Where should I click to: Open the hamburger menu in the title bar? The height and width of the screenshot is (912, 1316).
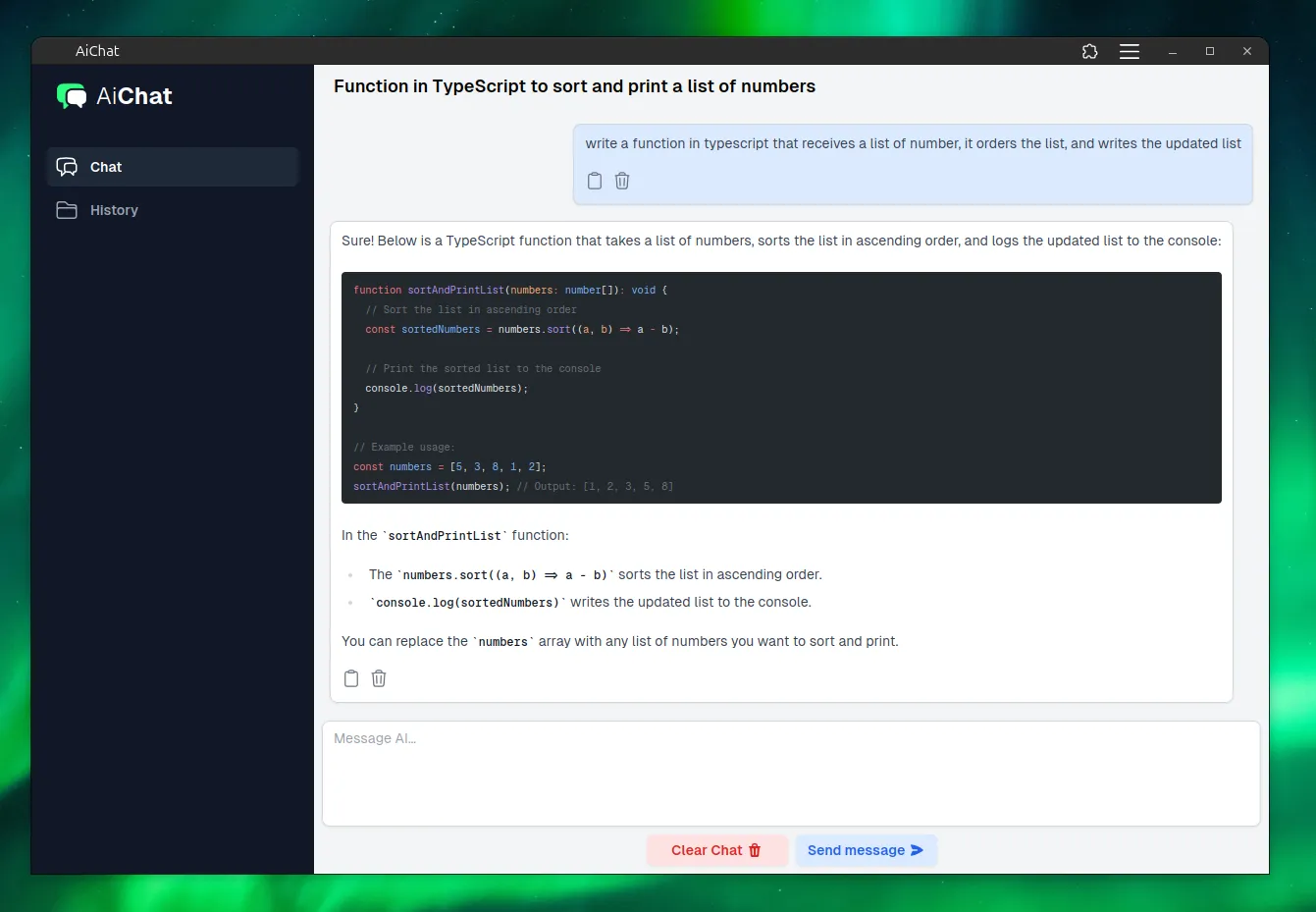pos(1129,51)
